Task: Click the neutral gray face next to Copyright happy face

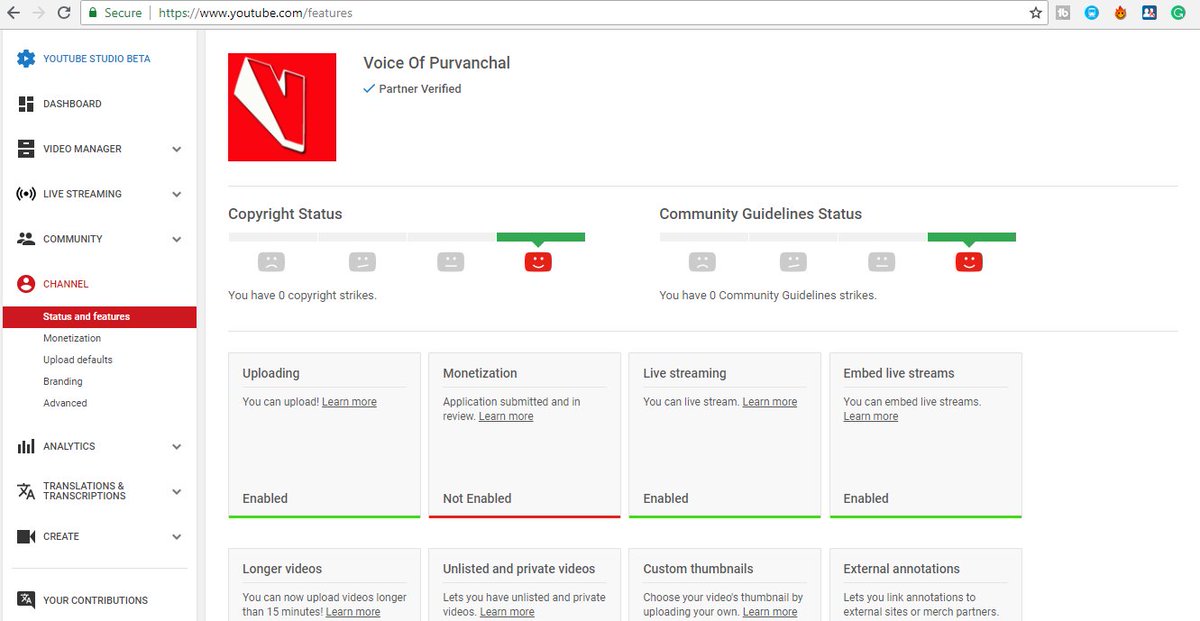Action: coord(450,262)
